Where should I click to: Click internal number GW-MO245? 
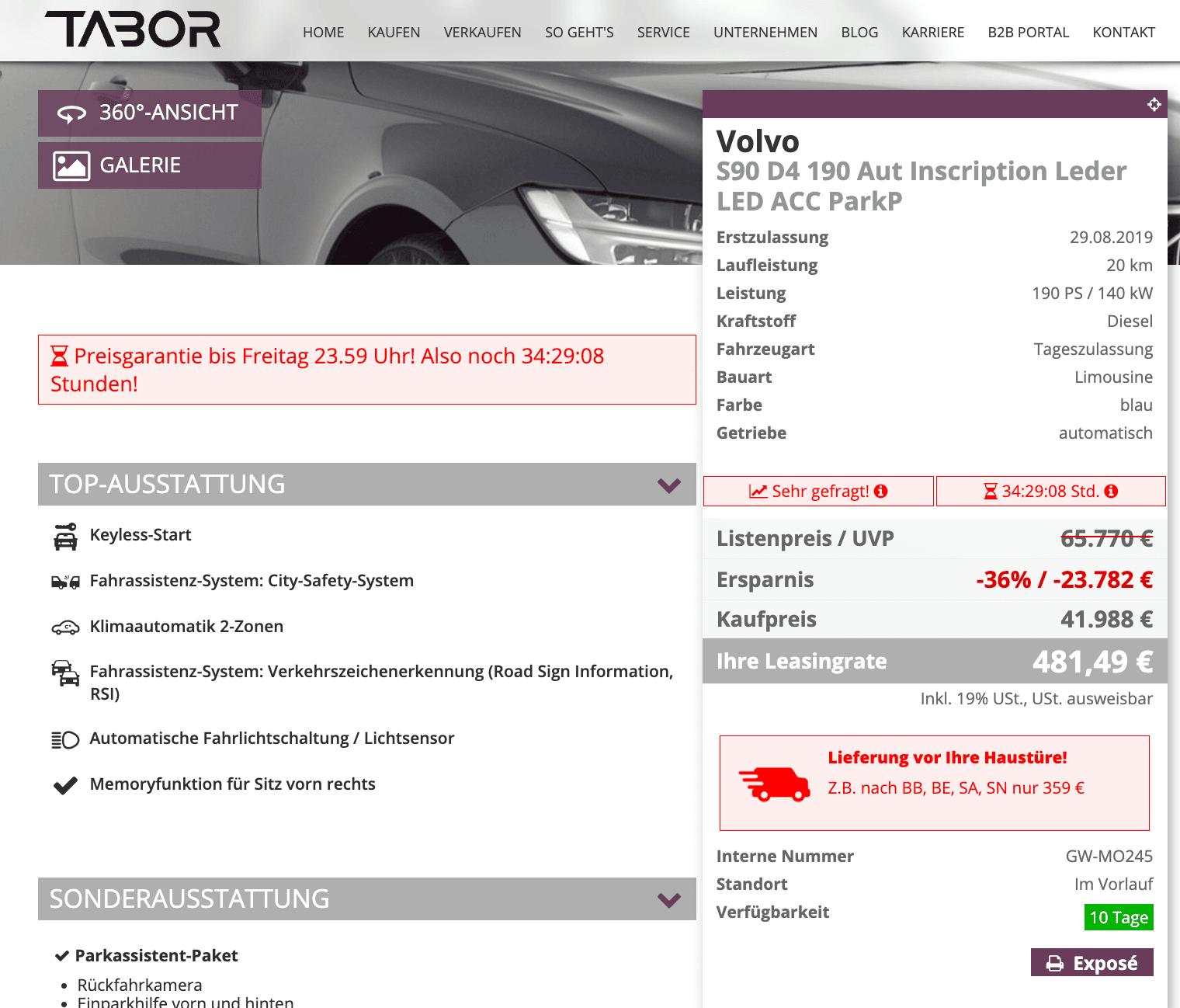point(1109,856)
